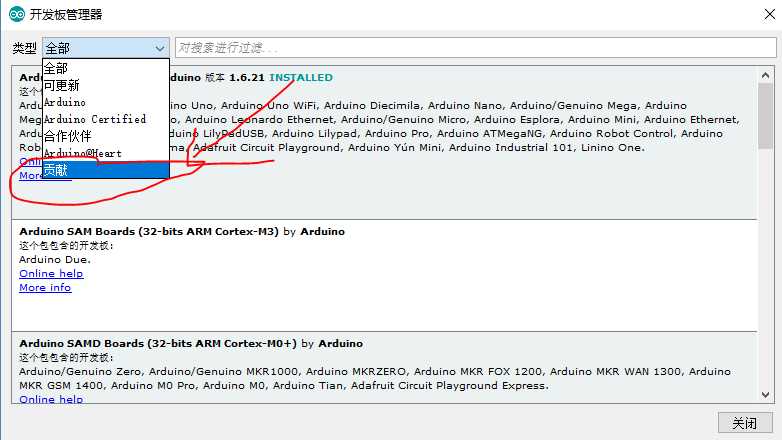782x440 pixels.
Task: Click the 关闭 close button
Action: pyautogui.click(x=745, y=423)
